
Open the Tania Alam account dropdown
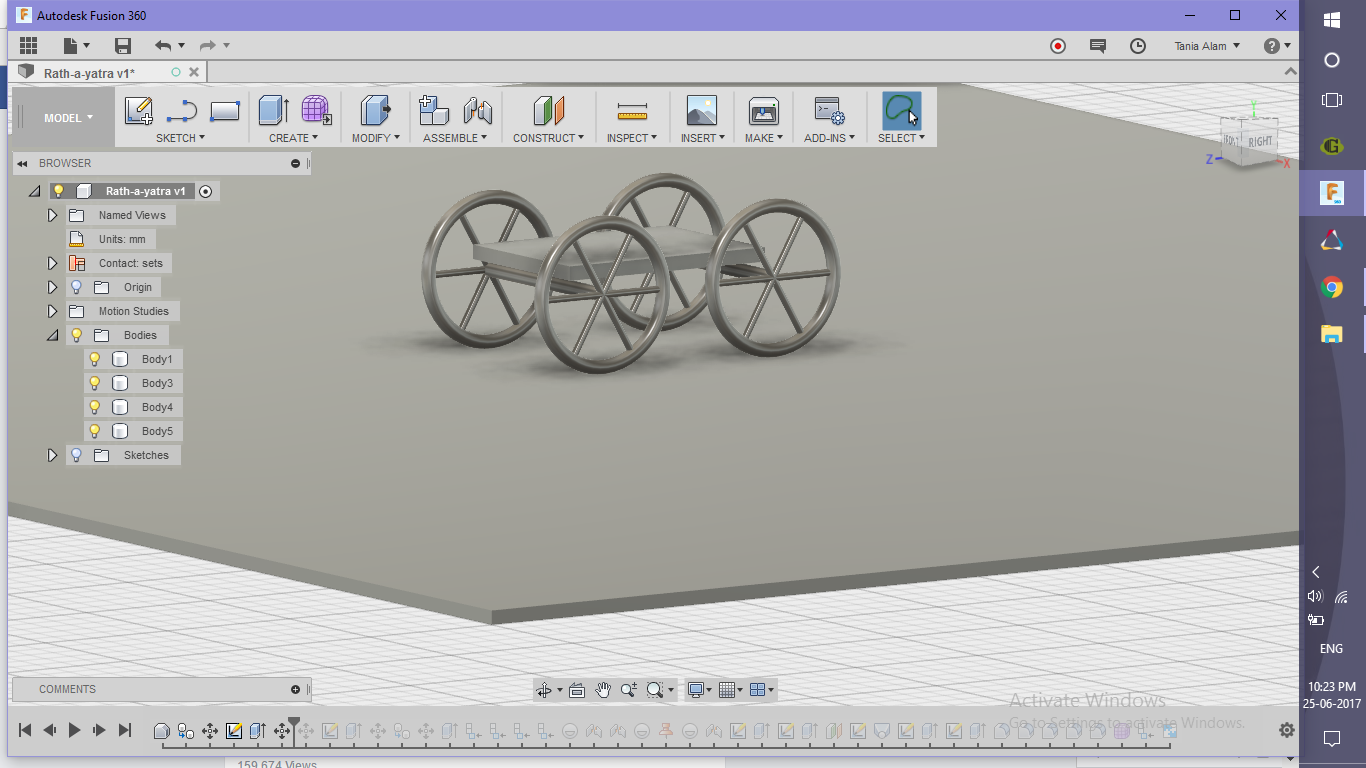(x=1207, y=46)
